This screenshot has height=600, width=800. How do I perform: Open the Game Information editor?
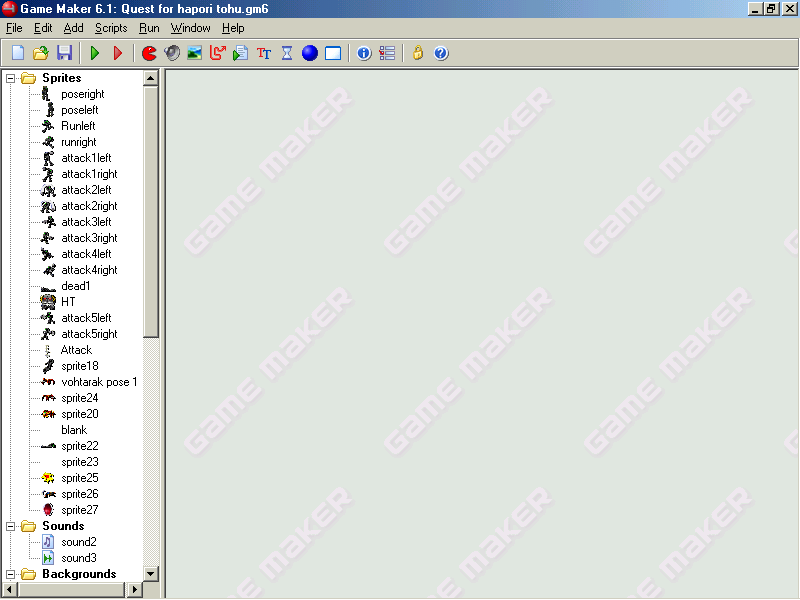point(363,53)
